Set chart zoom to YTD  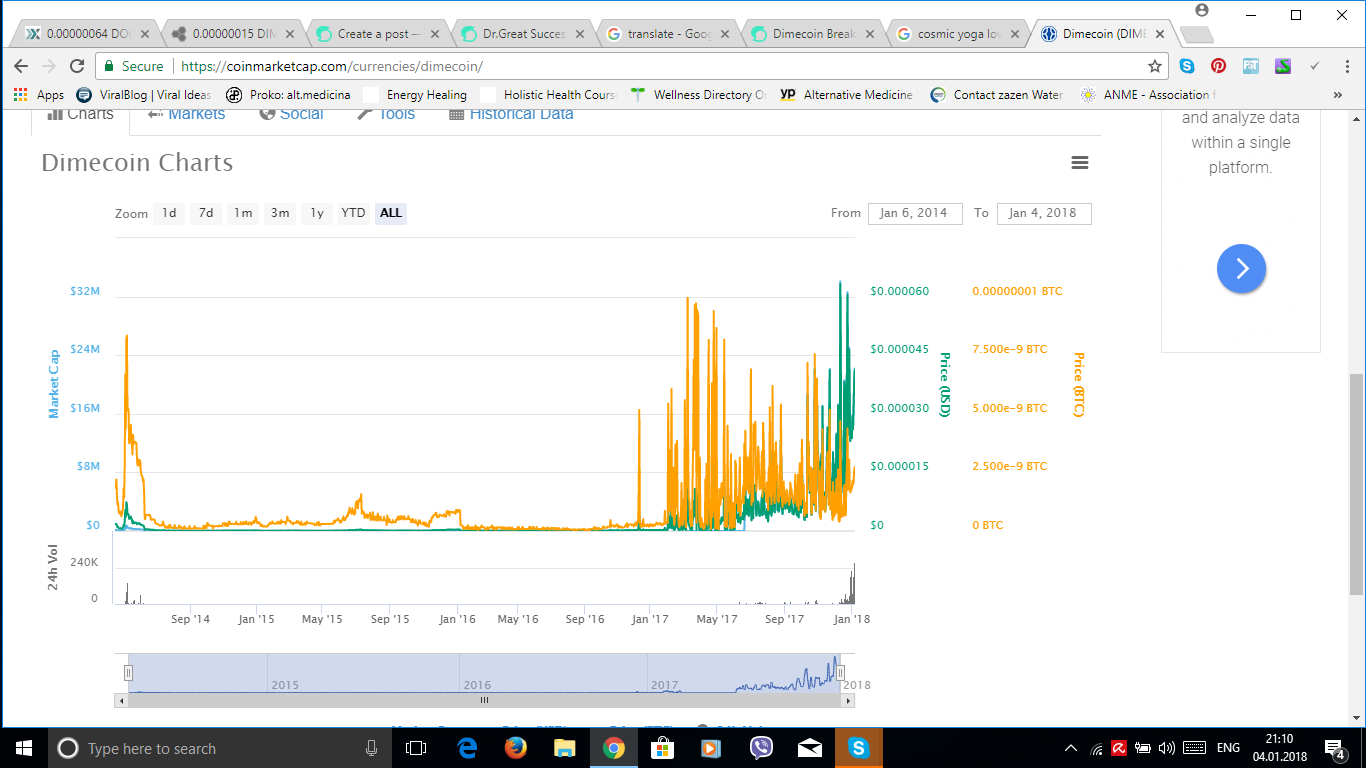coord(353,213)
